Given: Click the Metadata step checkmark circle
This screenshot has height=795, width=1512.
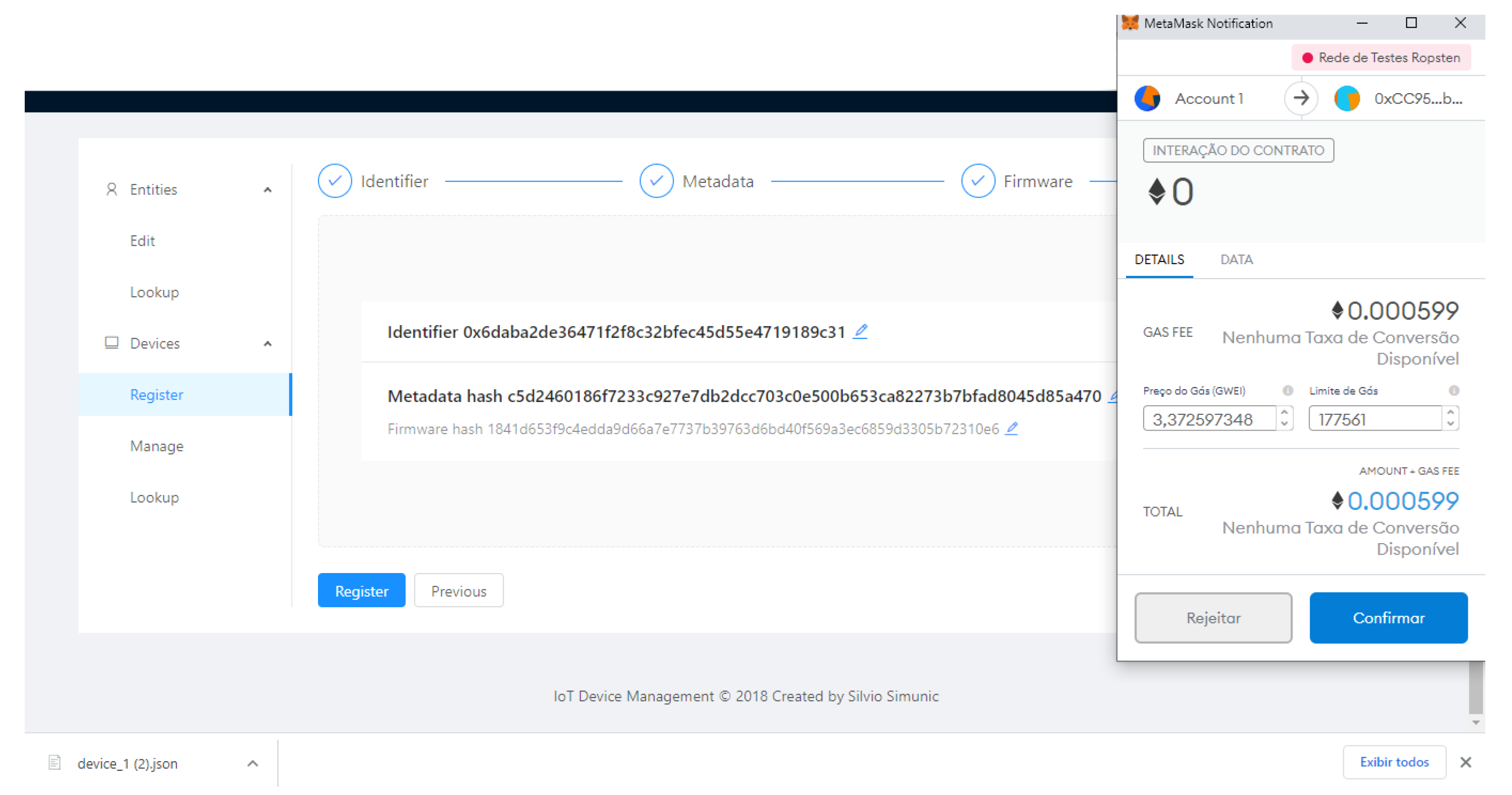Looking at the screenshot, I should (x=656, y=182).
